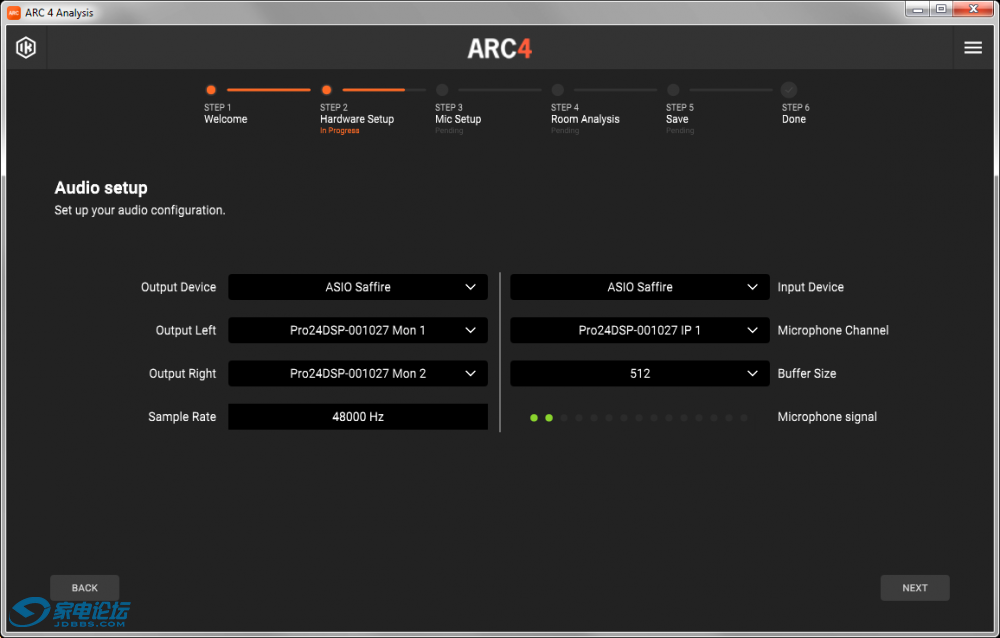Click the Step 1 Welcome circle

(211, 90)
